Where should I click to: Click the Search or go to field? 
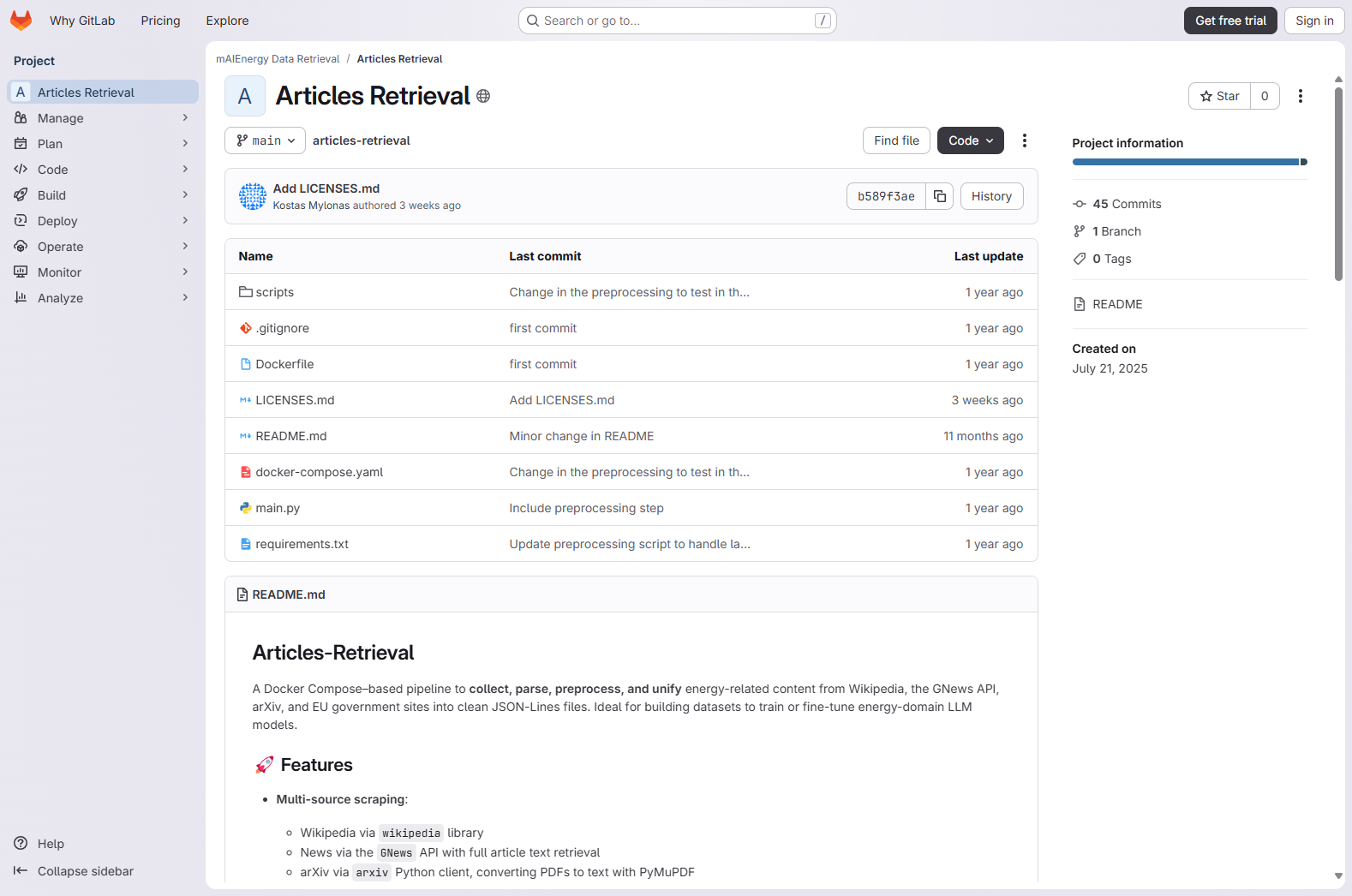point(678,21)
